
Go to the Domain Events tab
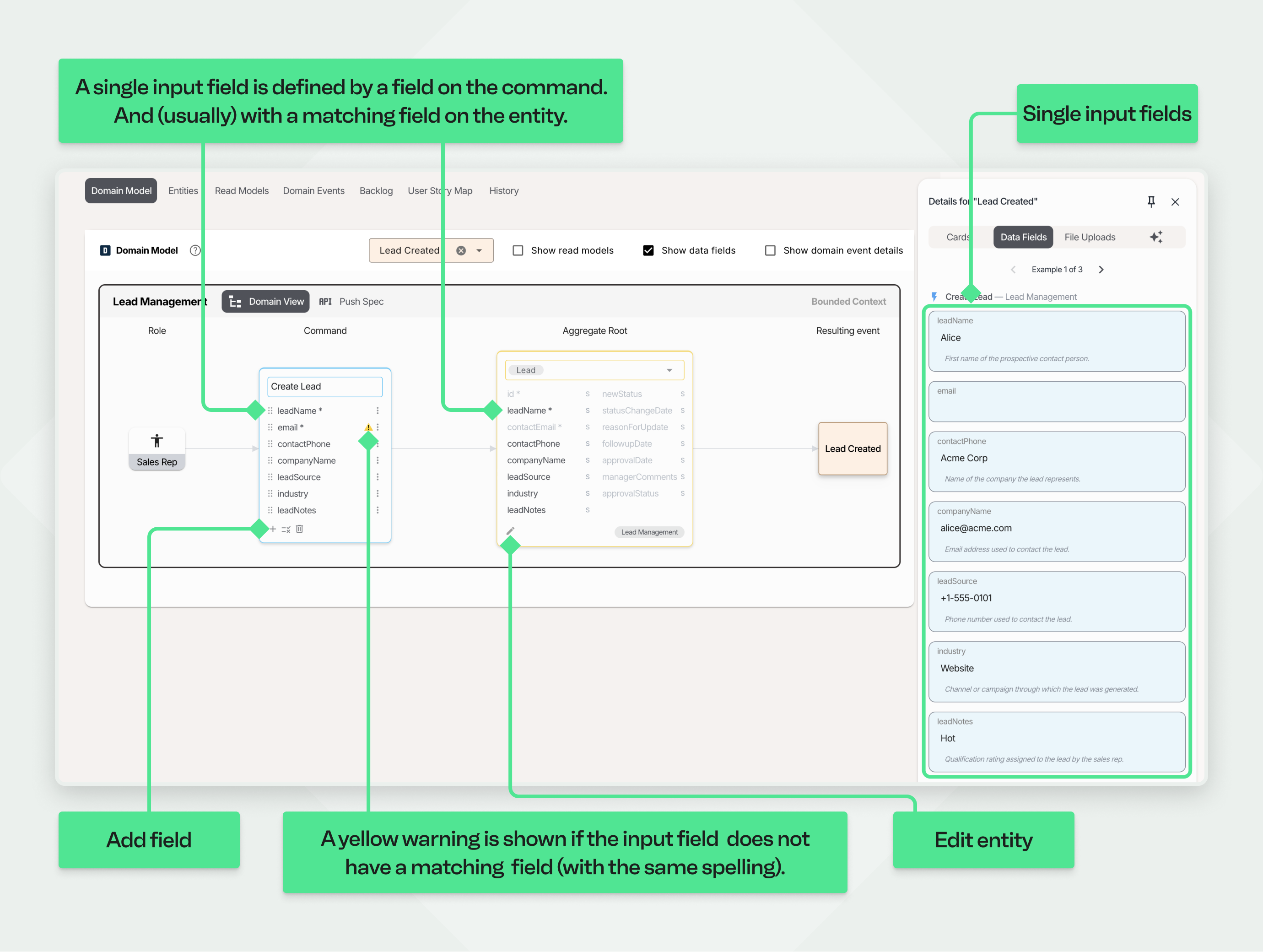(313, 191)
